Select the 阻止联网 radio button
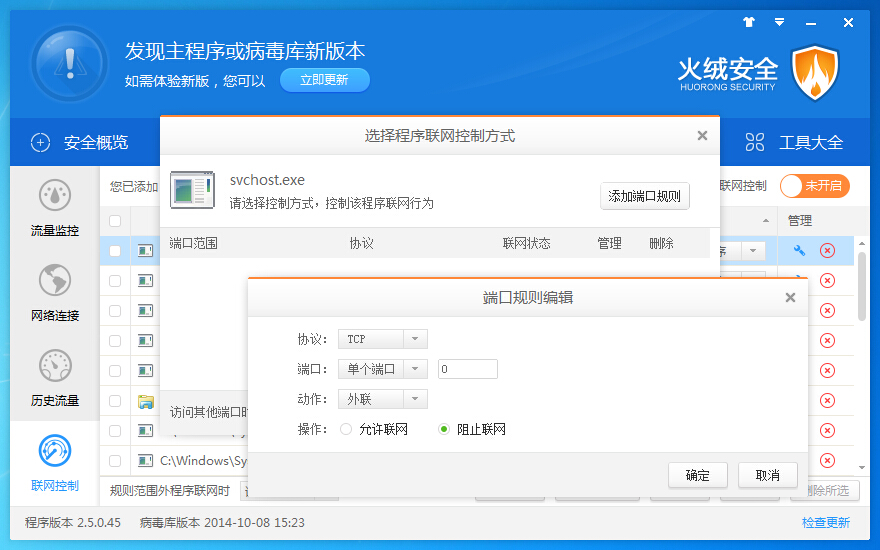The image size is (880, 550). [x=444, y=430]
